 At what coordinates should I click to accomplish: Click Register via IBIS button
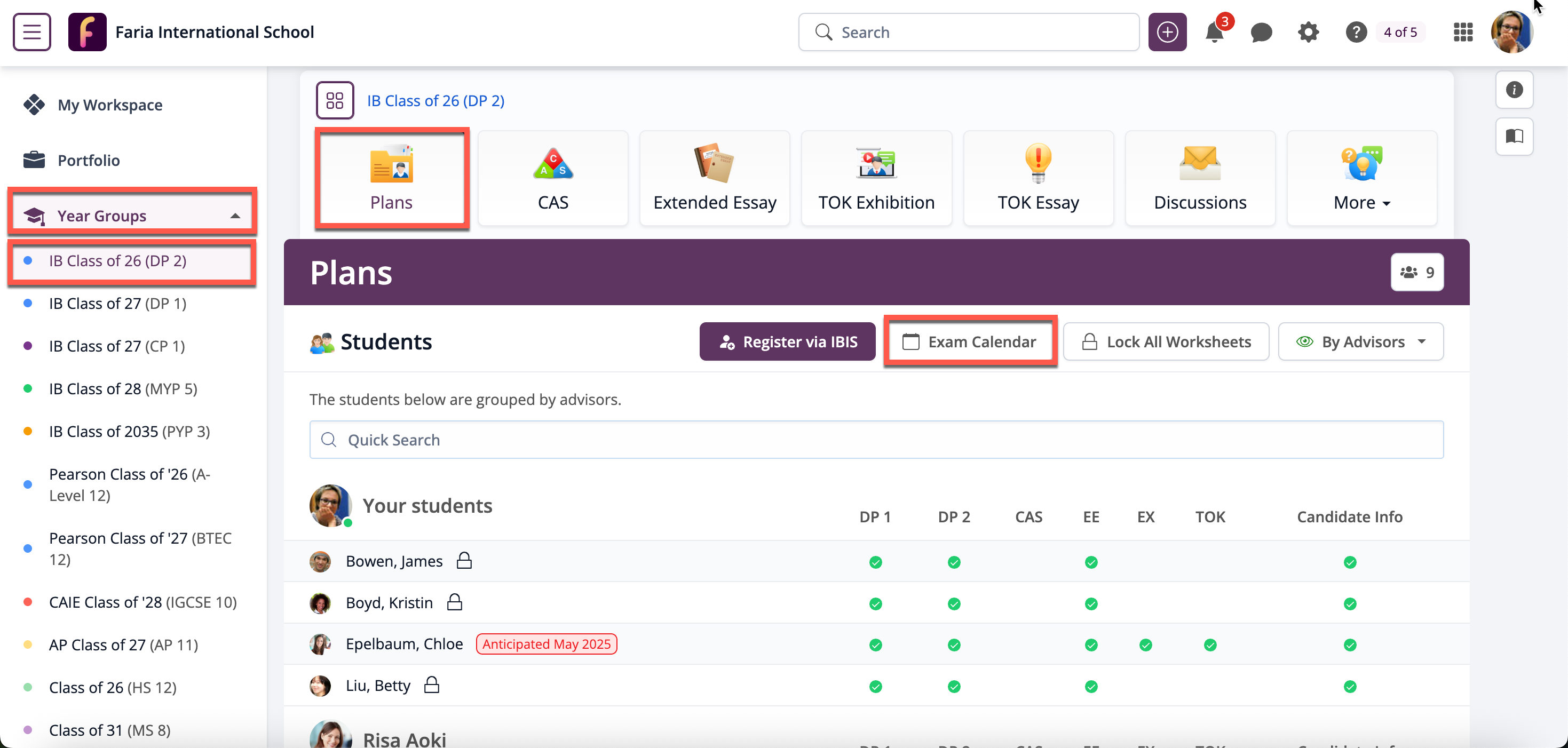tap(787, 342)
